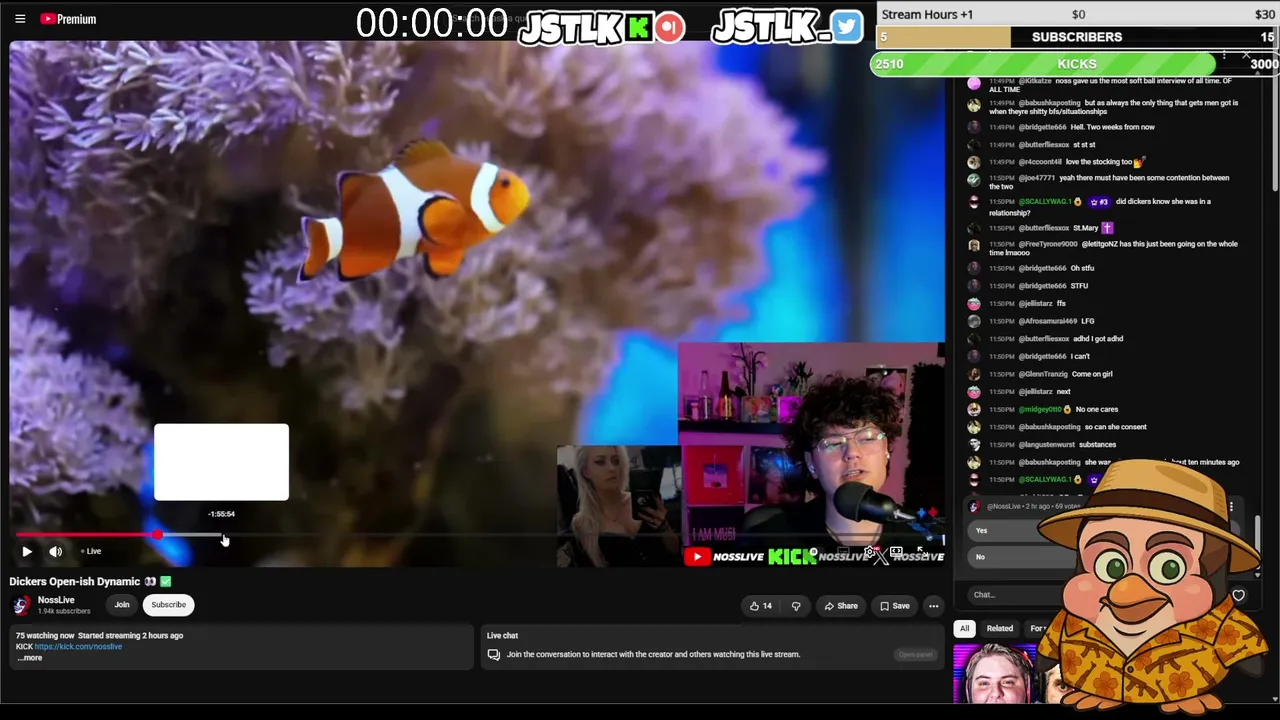
Task: Dislike the video with thumbs down
Action: tap(796, 606)
